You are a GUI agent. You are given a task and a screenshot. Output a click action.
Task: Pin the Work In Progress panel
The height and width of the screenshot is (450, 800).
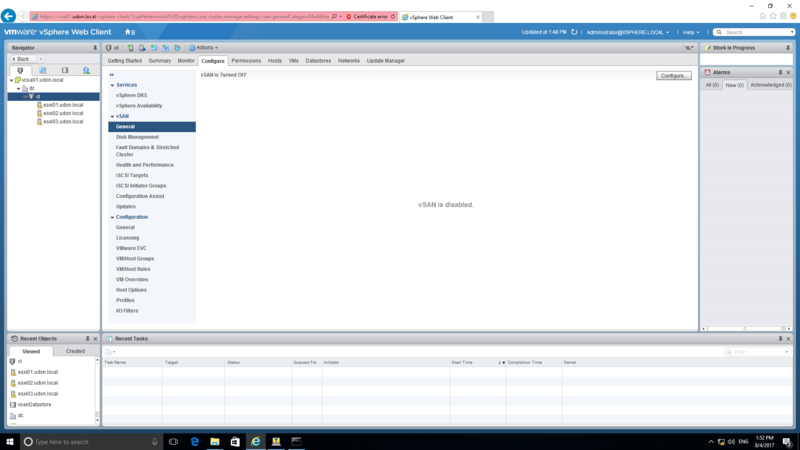(788, 48)
